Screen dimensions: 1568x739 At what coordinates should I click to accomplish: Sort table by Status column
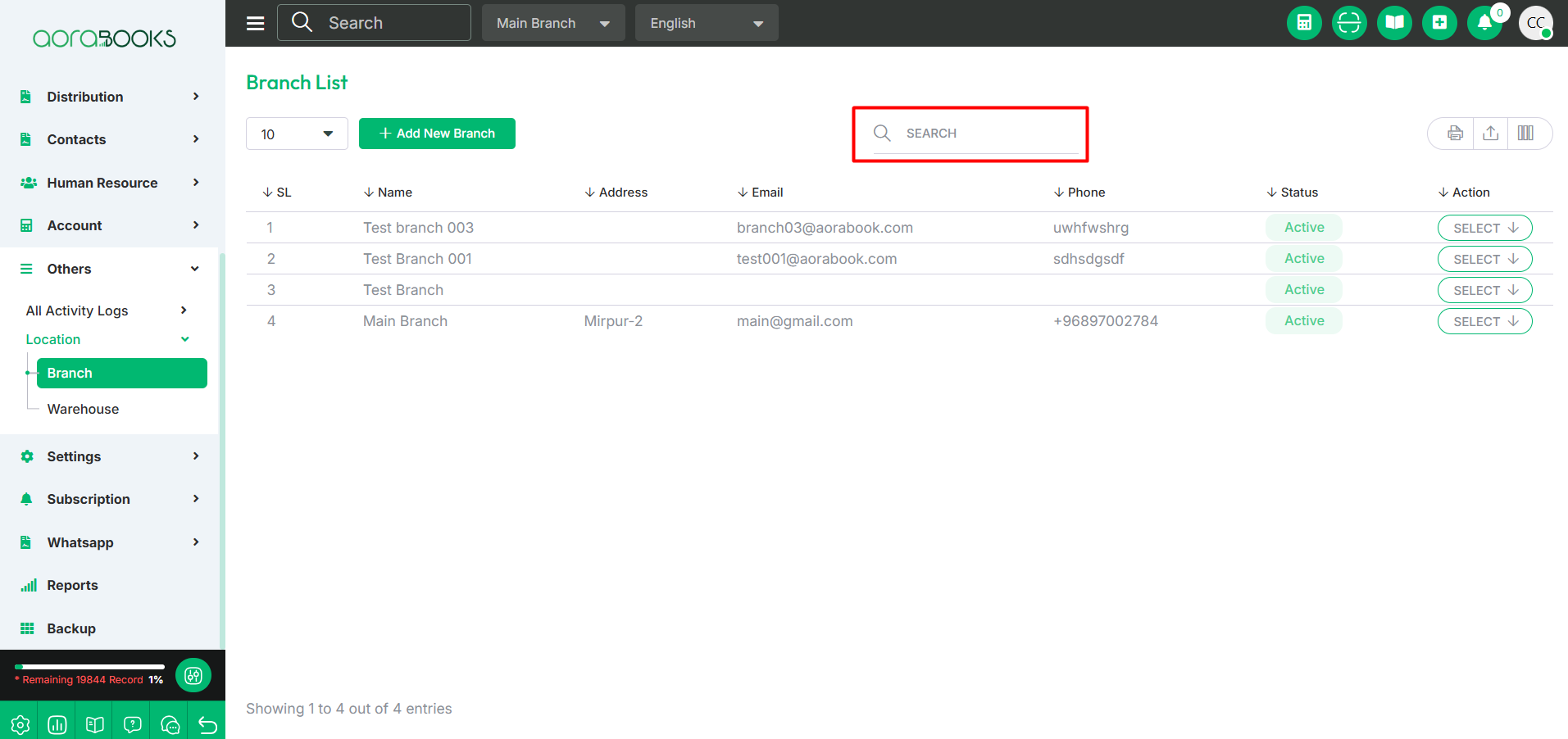coord(1292,192)
